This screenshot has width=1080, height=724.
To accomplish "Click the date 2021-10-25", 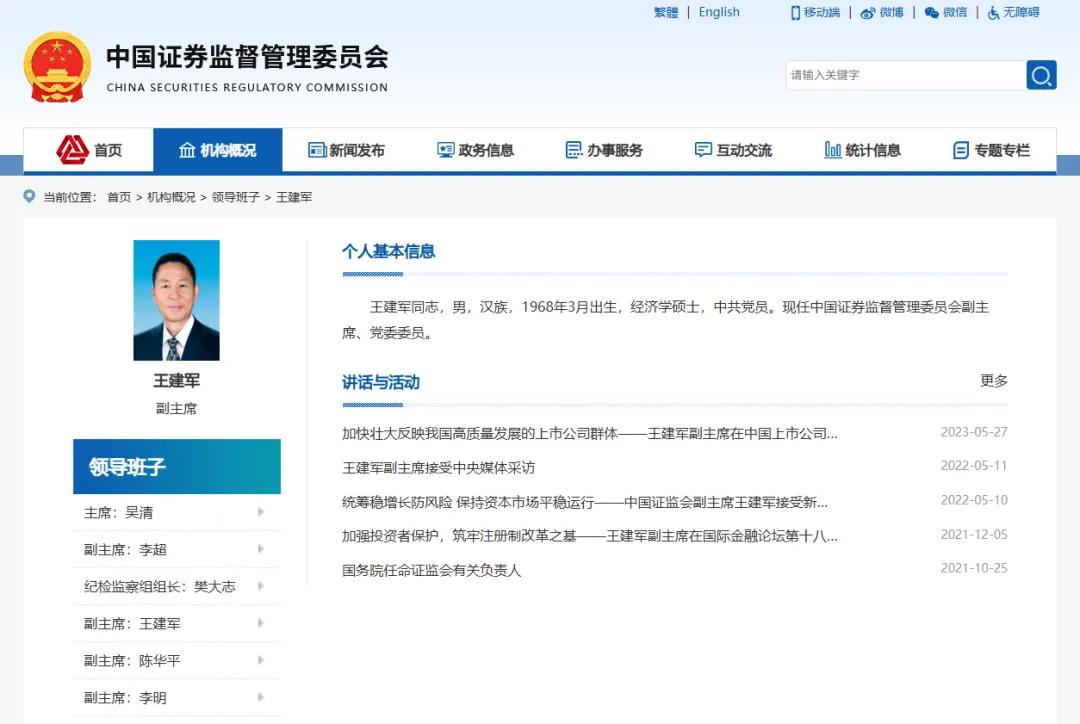I will click(x=974, y=568).
